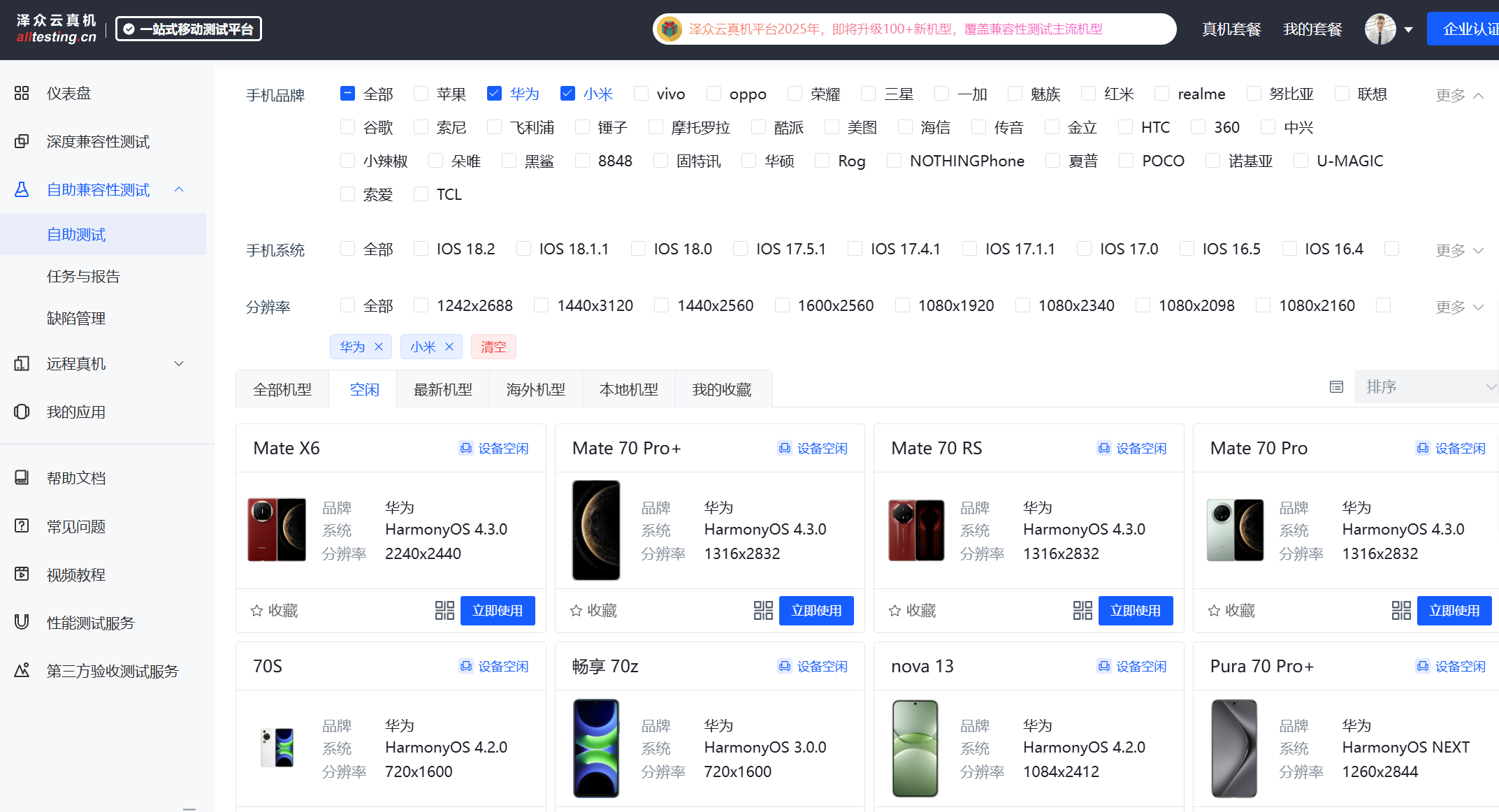Image resolution: width=1499 pixels, height=812 pixels.
Task: Click the 深度兼容性测试 sidebar icon
Action: click(22, 141)
